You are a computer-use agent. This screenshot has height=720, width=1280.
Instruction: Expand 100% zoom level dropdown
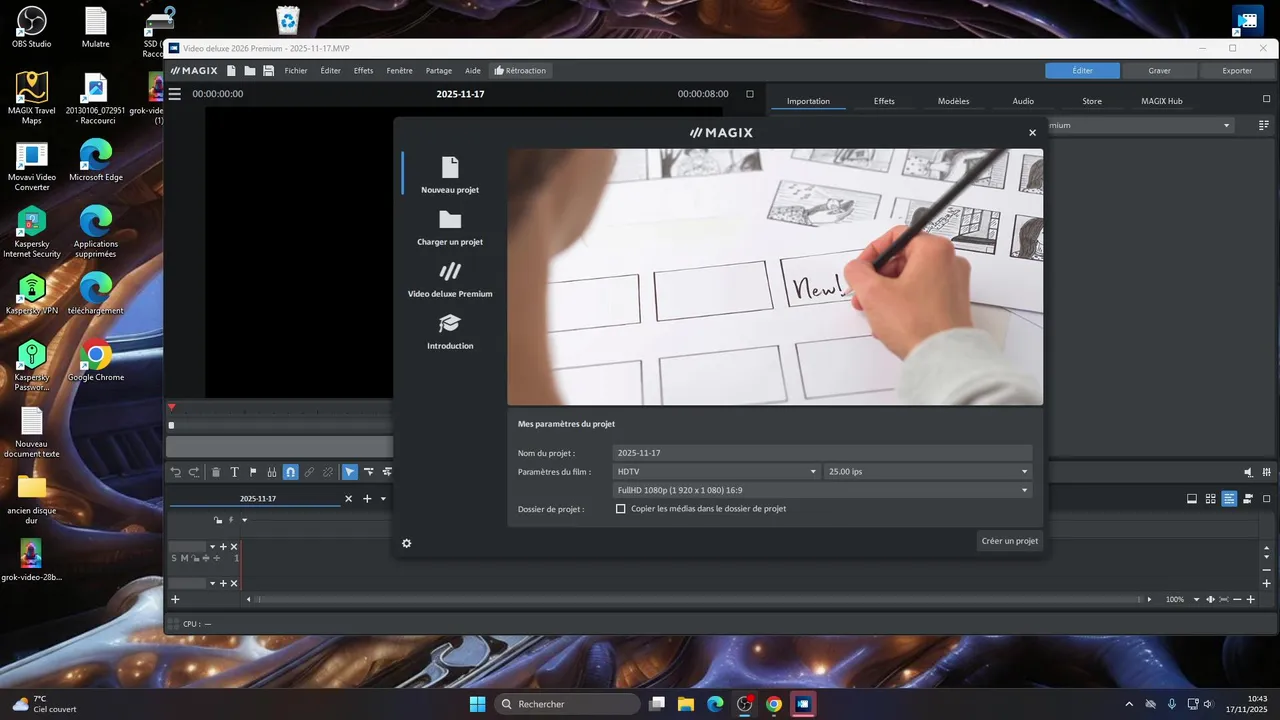[1197, 600]
